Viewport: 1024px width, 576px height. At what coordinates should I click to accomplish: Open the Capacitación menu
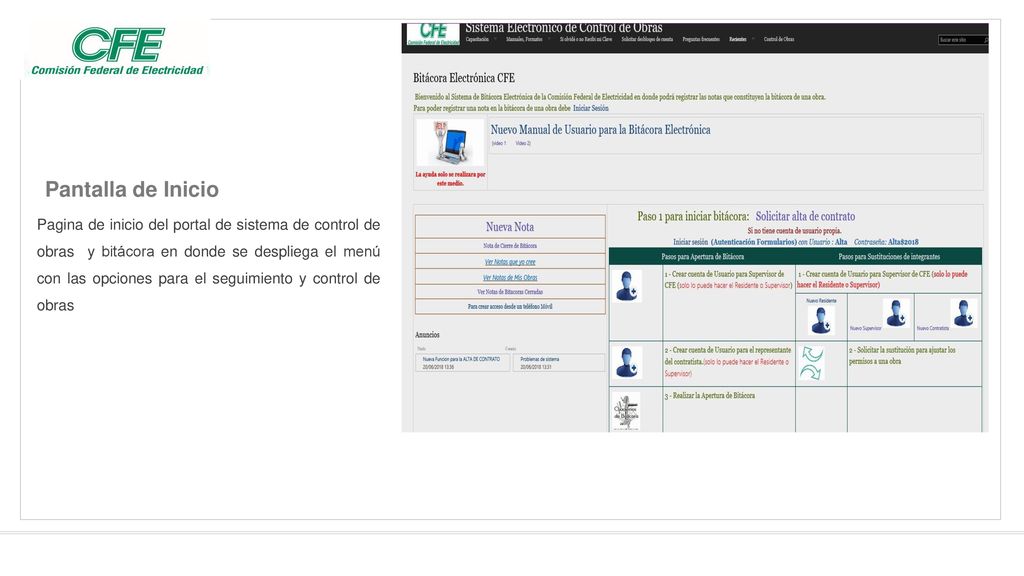[477, 39]
